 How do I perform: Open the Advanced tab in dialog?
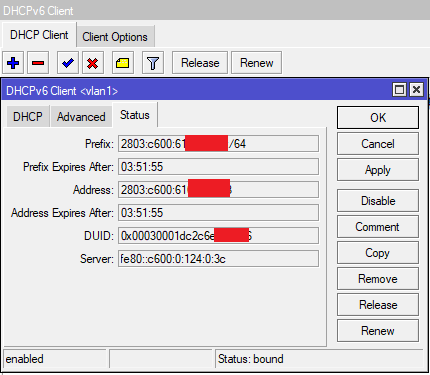point(81,117)
